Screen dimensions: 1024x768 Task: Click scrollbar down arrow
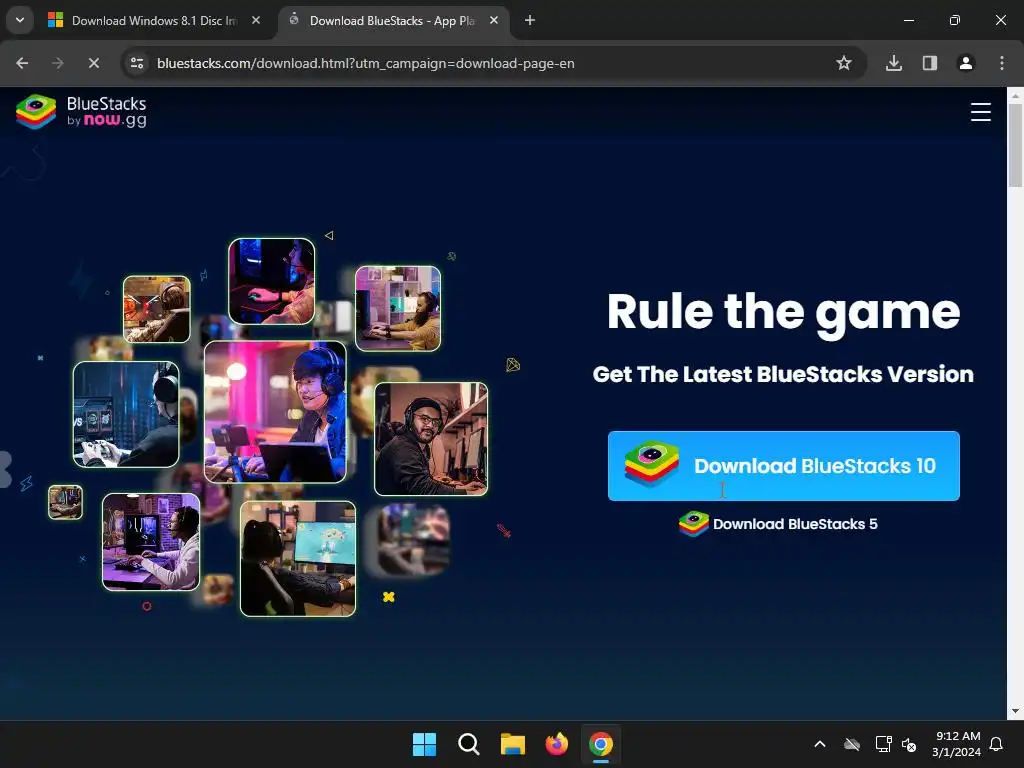[x=1016, y=711]
